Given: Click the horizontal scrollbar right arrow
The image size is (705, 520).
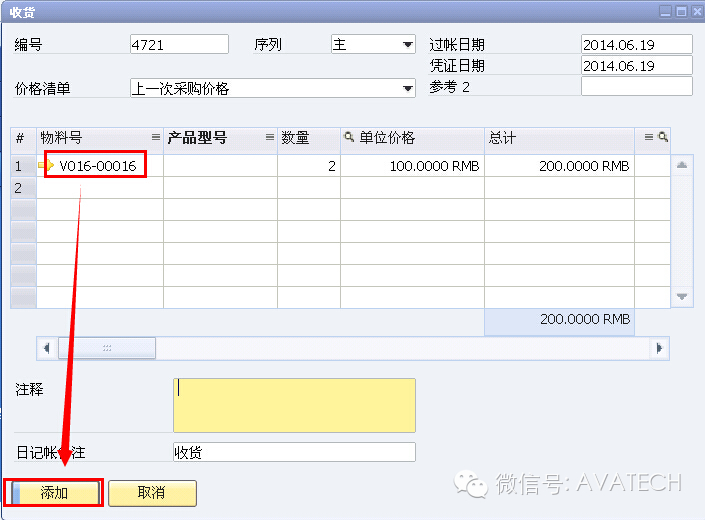Looking at the screenshot, I should (659, 348).
